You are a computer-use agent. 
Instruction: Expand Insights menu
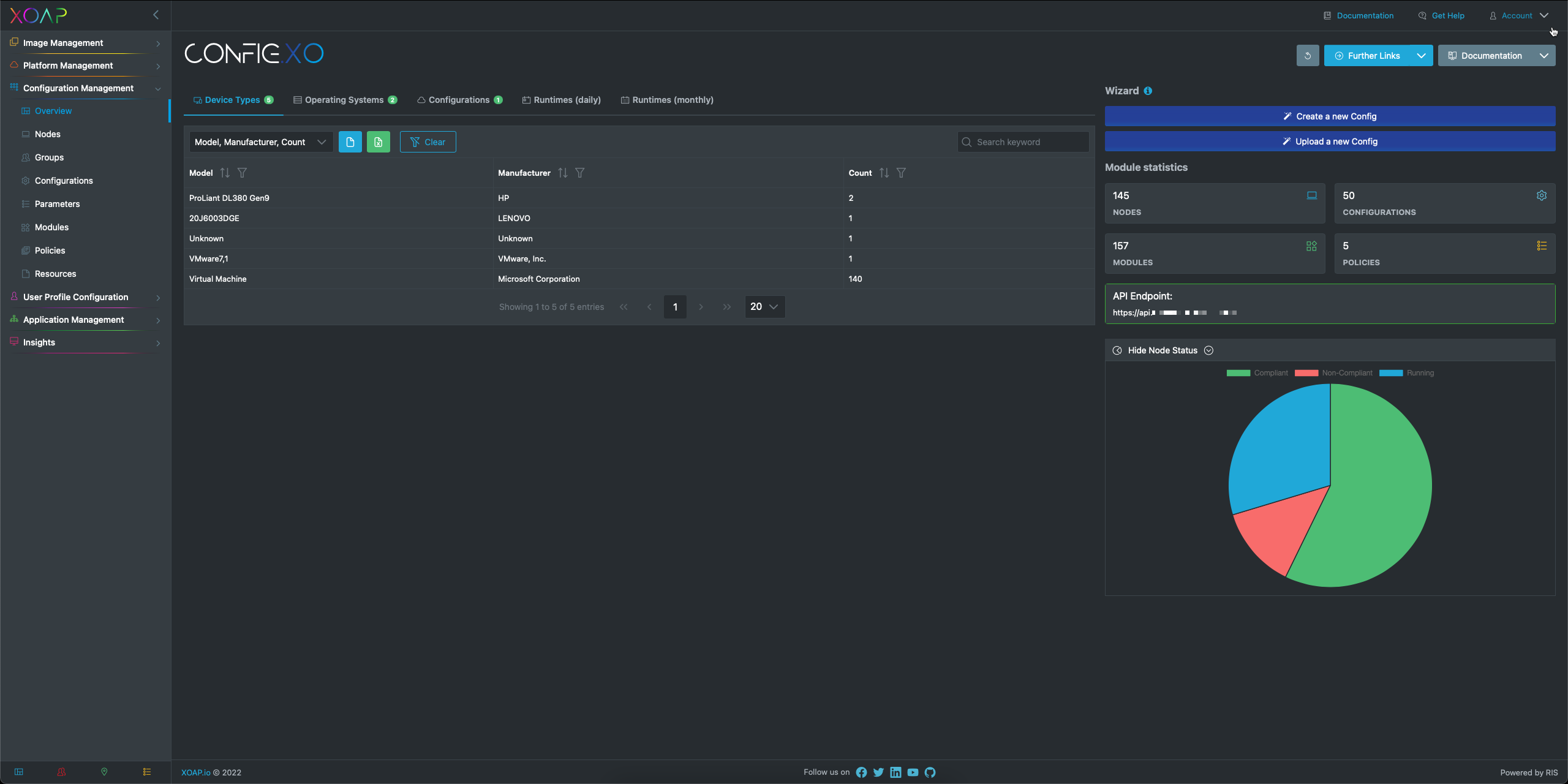click(85, 342)
